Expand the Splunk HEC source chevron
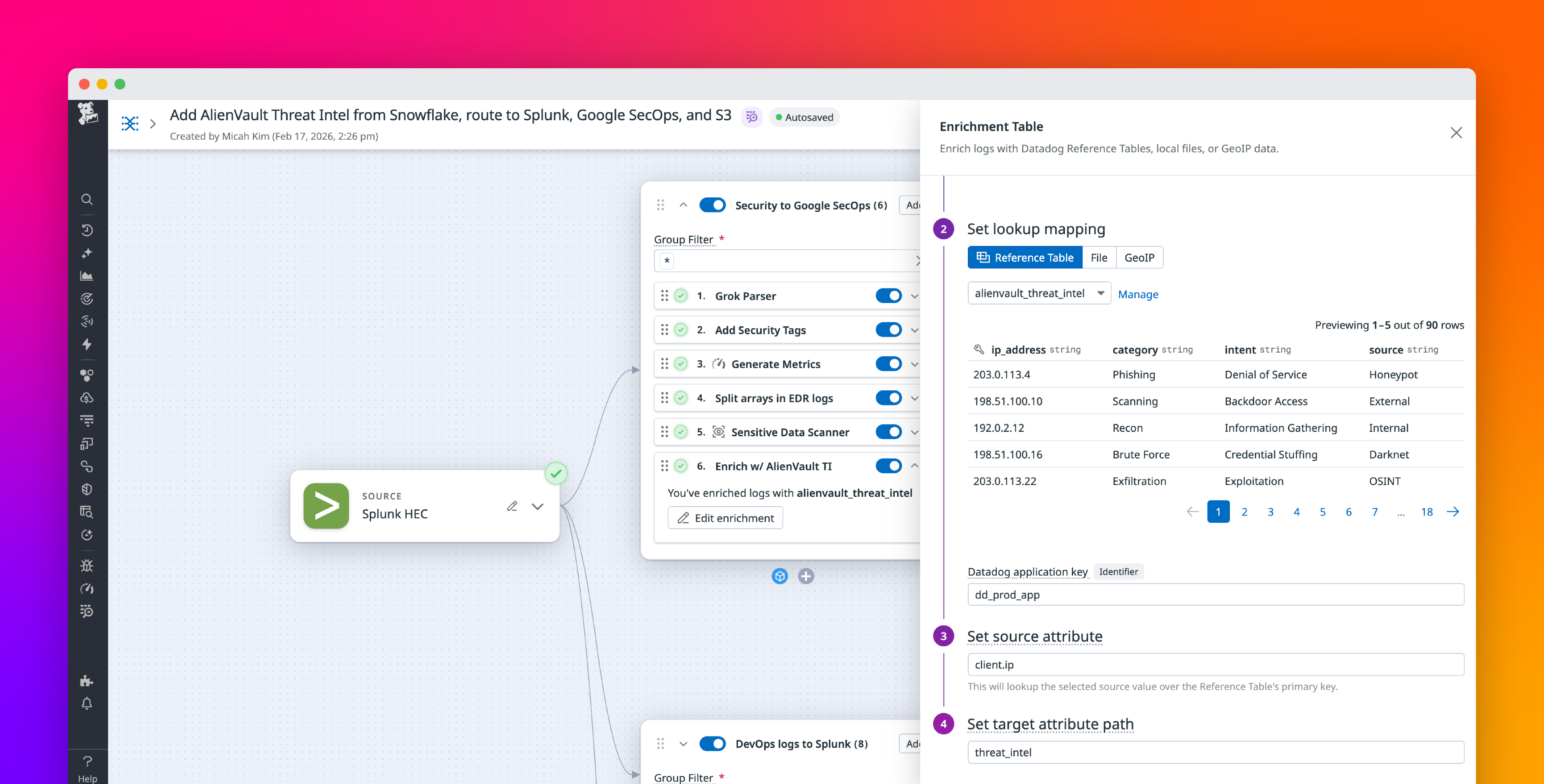Screen dimensions: 1544x784 coord(538,507)
